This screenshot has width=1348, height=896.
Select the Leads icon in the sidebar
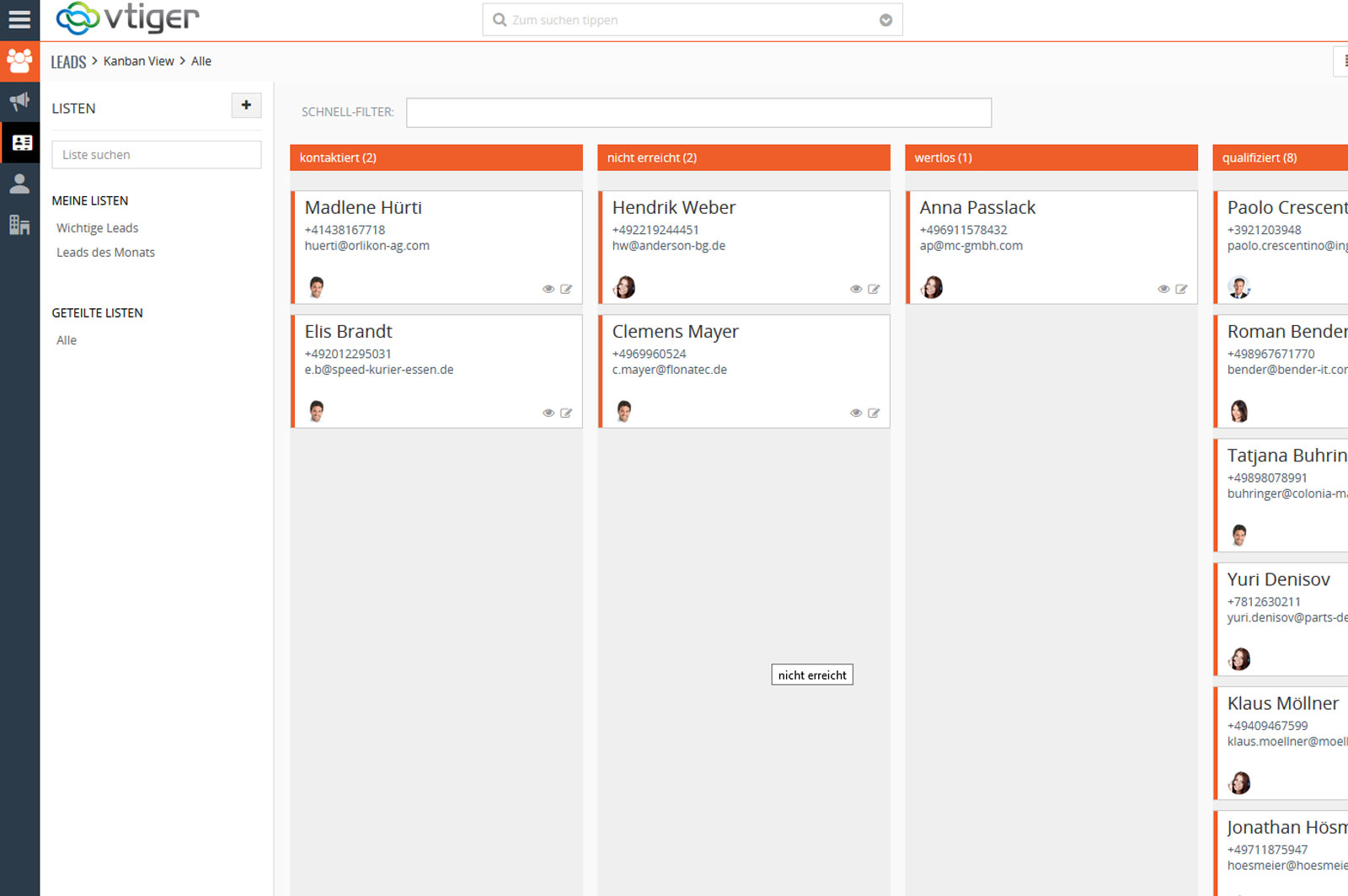pyautogui.click(x=19, y=60)
